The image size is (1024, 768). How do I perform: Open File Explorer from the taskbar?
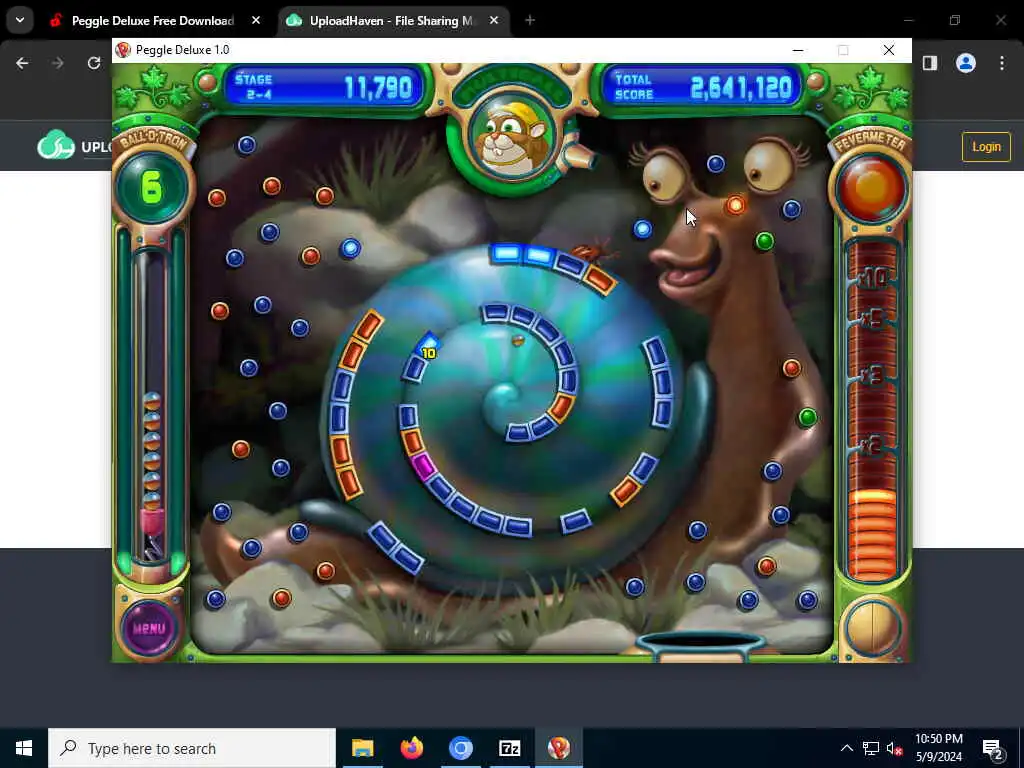coord(362,748)
